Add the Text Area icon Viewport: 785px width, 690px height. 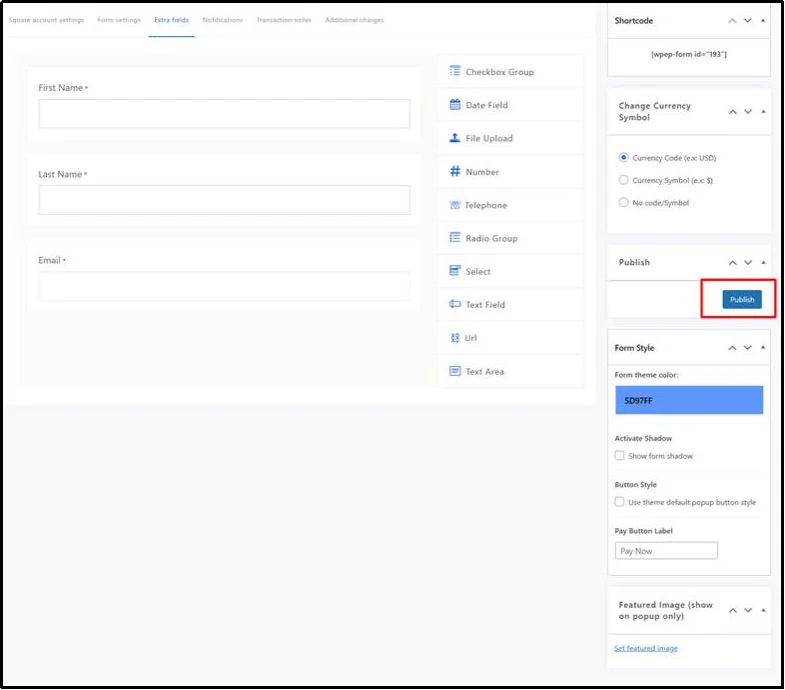point(455,371)
